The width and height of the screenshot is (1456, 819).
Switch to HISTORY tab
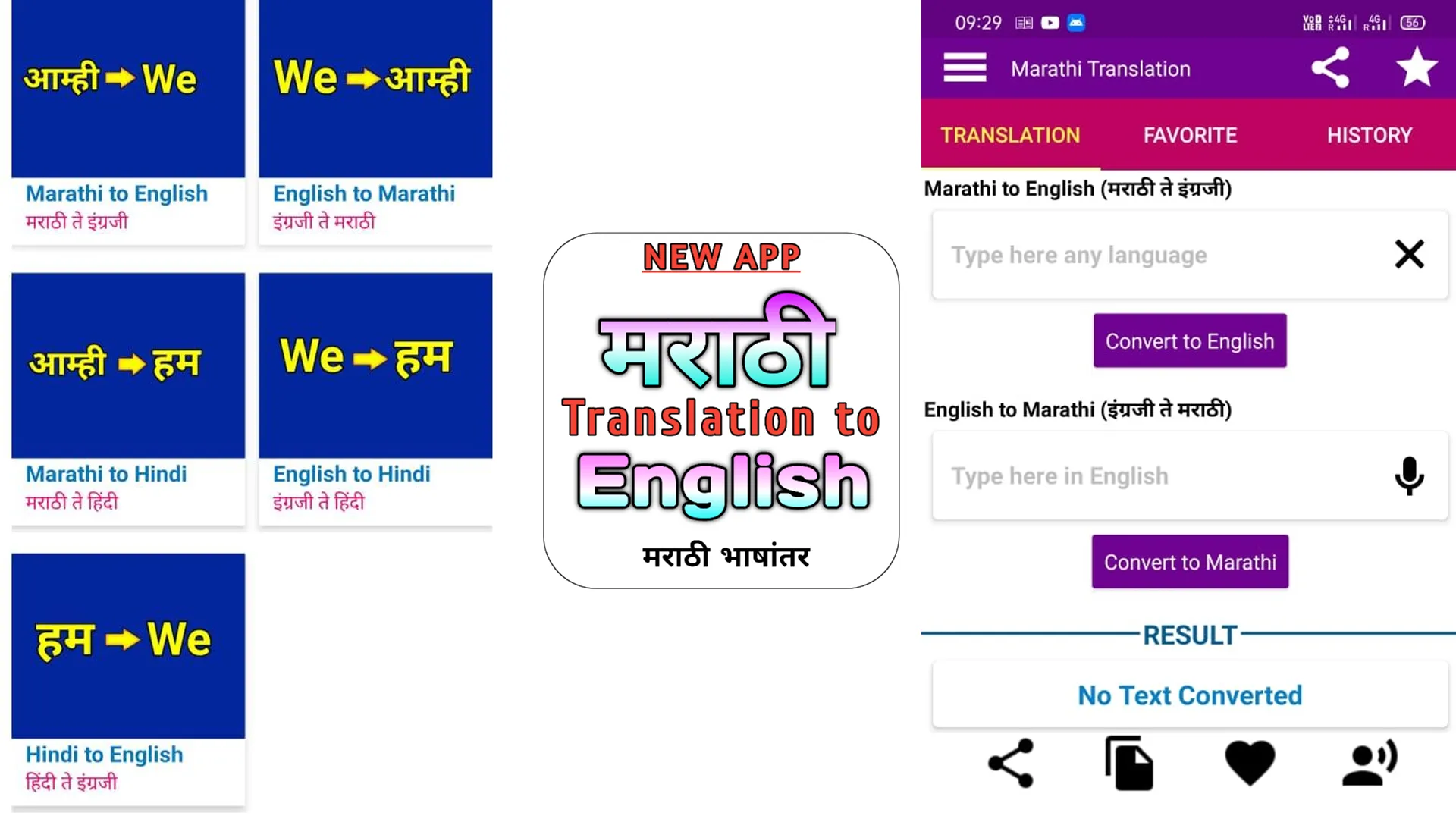pos(1369,134)
